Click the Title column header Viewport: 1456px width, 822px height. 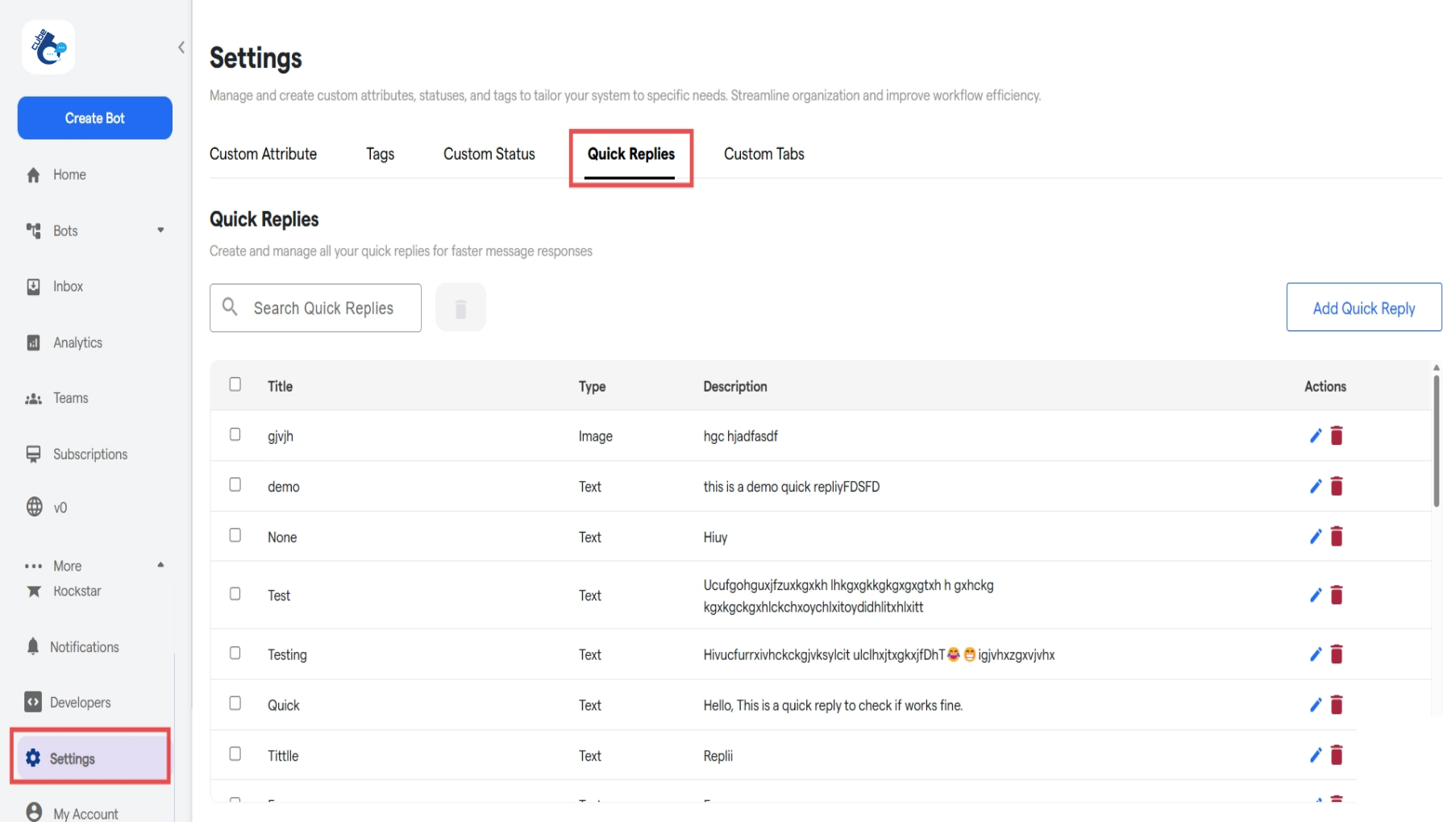280,387
